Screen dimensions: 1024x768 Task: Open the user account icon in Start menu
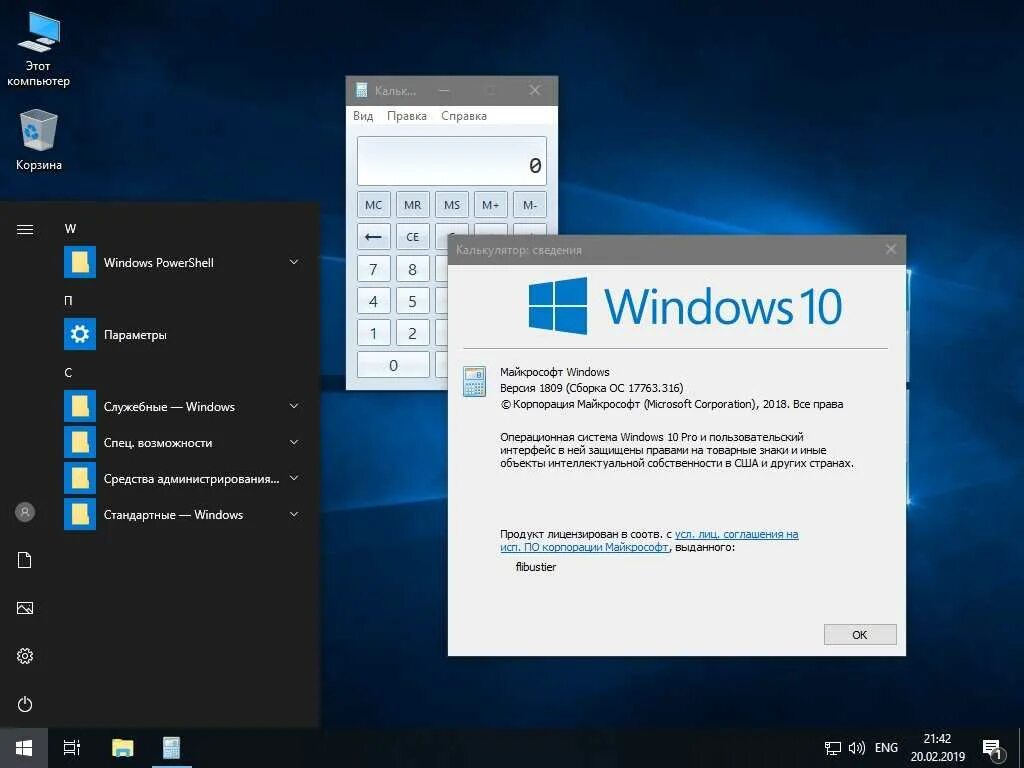point(24,512)
